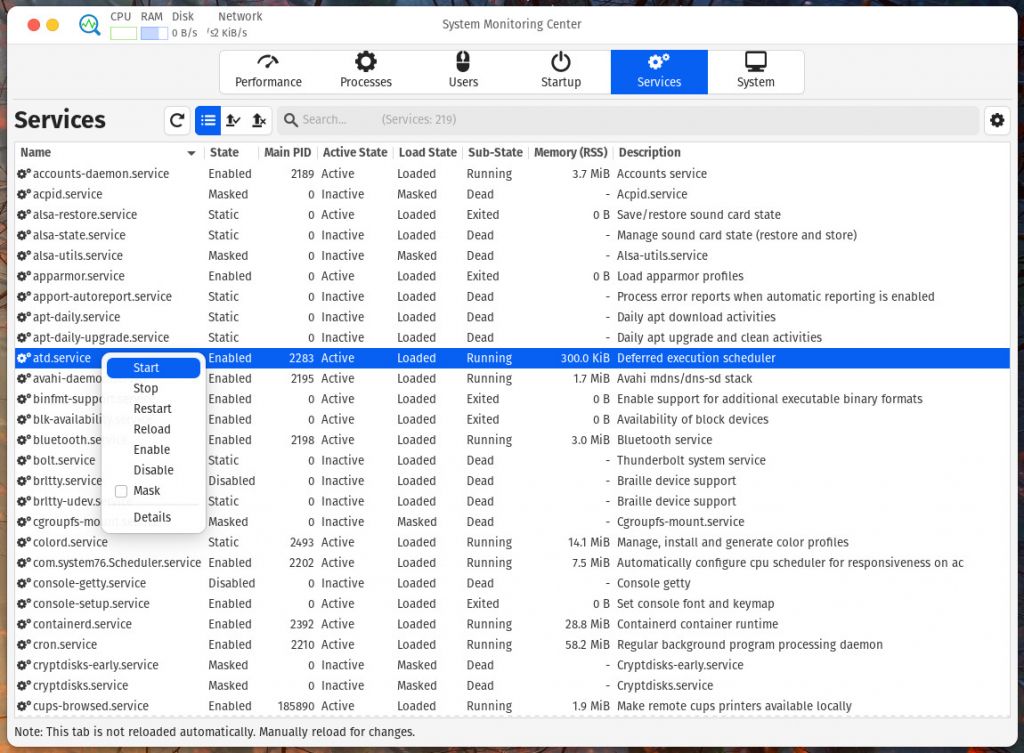Select Stop in the context menu
The image size is (1024, 753).
coord(152,388)
